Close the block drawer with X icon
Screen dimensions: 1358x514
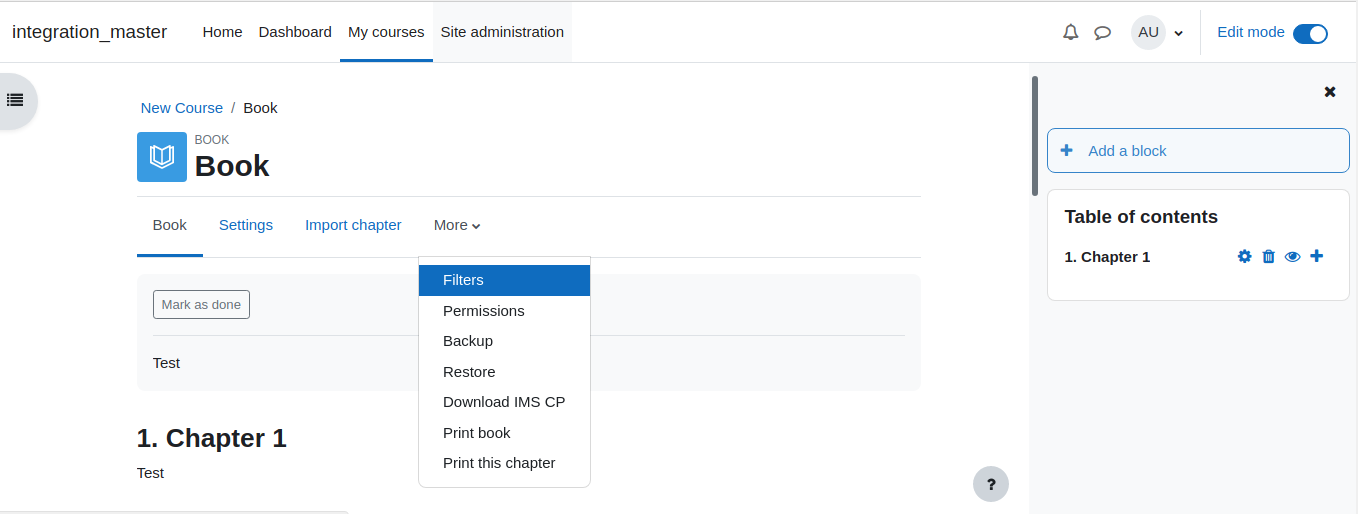point(1330,91)
